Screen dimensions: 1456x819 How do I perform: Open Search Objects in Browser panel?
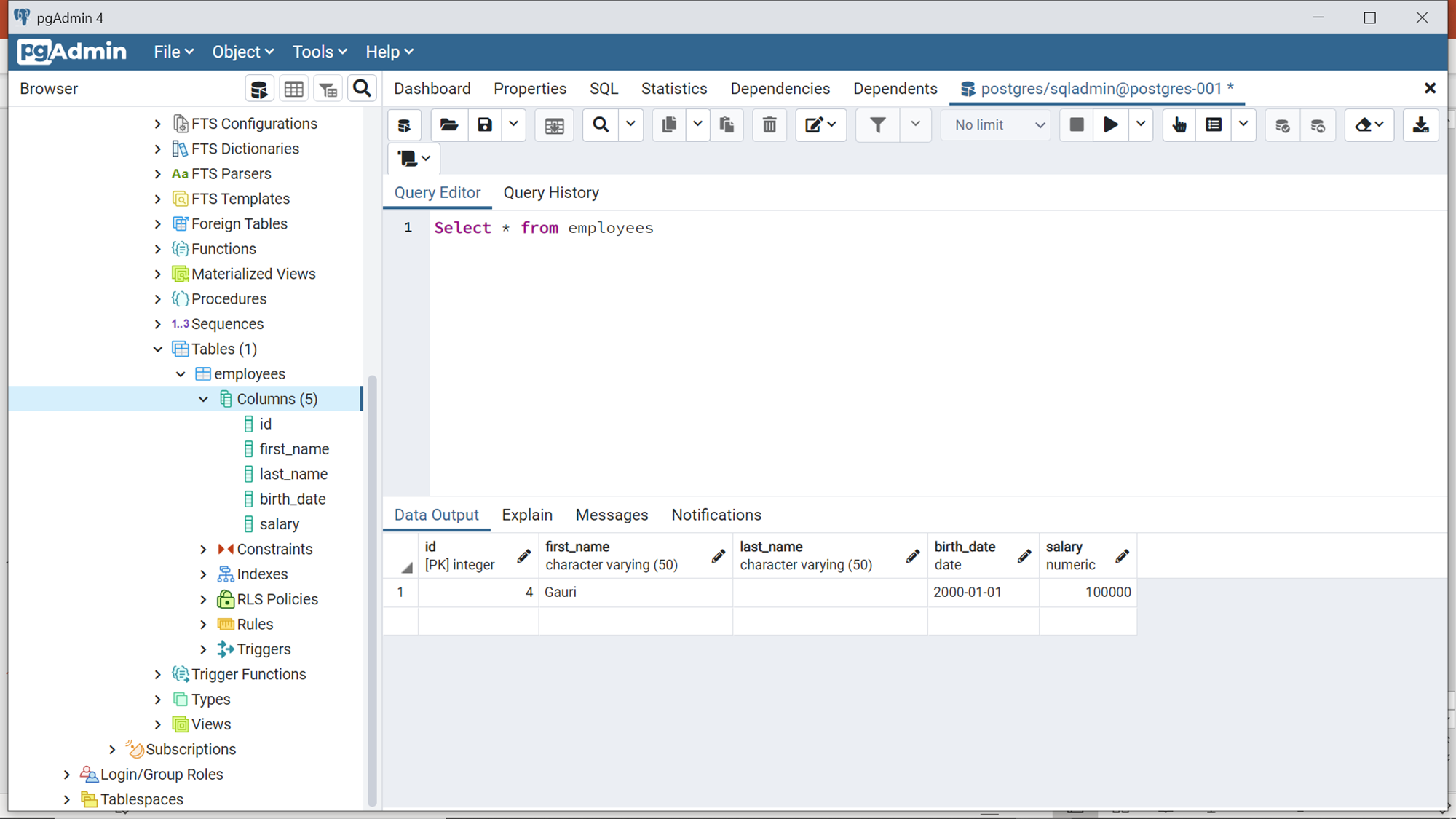click(x=362, y=89)
